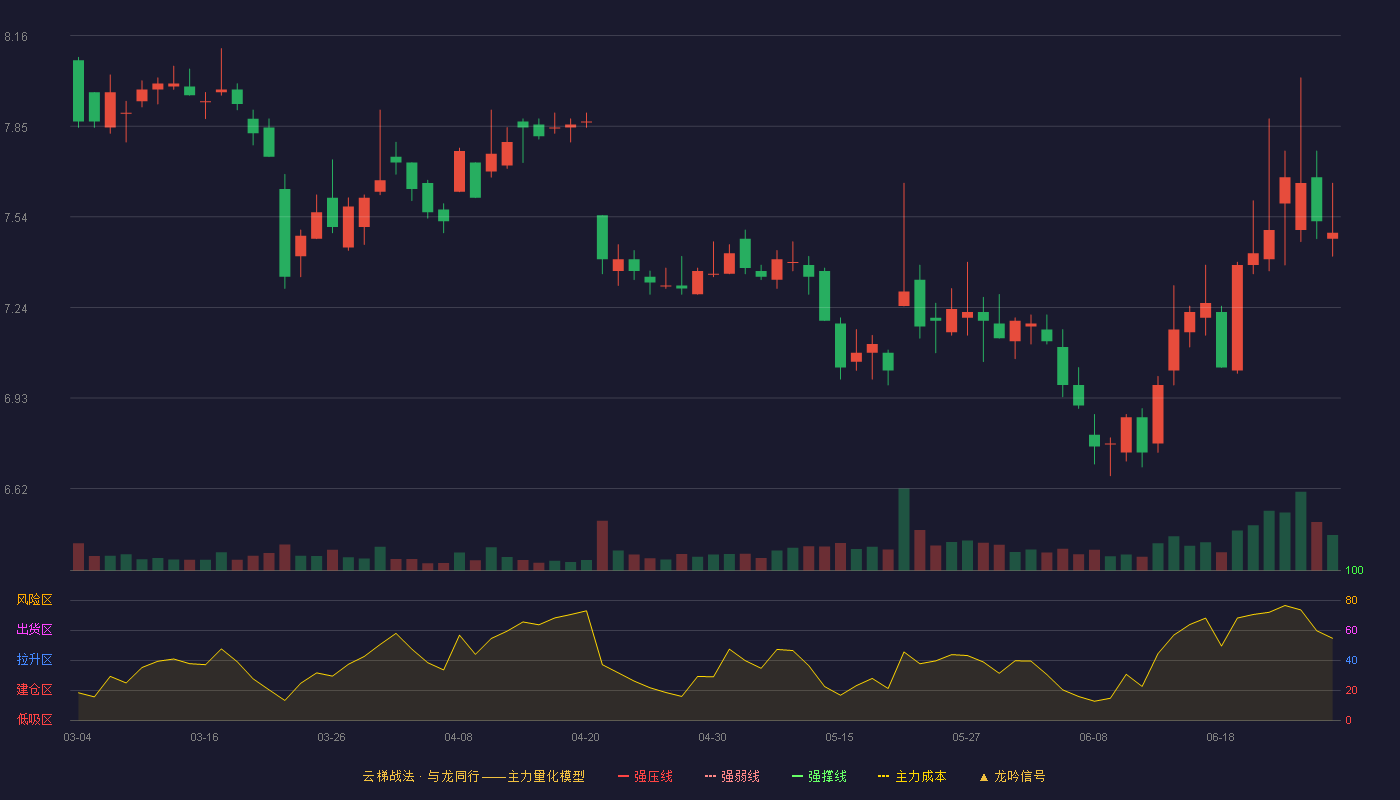Click the 低吸区 zone label
The width and height of the screenshot is (1400, 800).
[34, 719]
